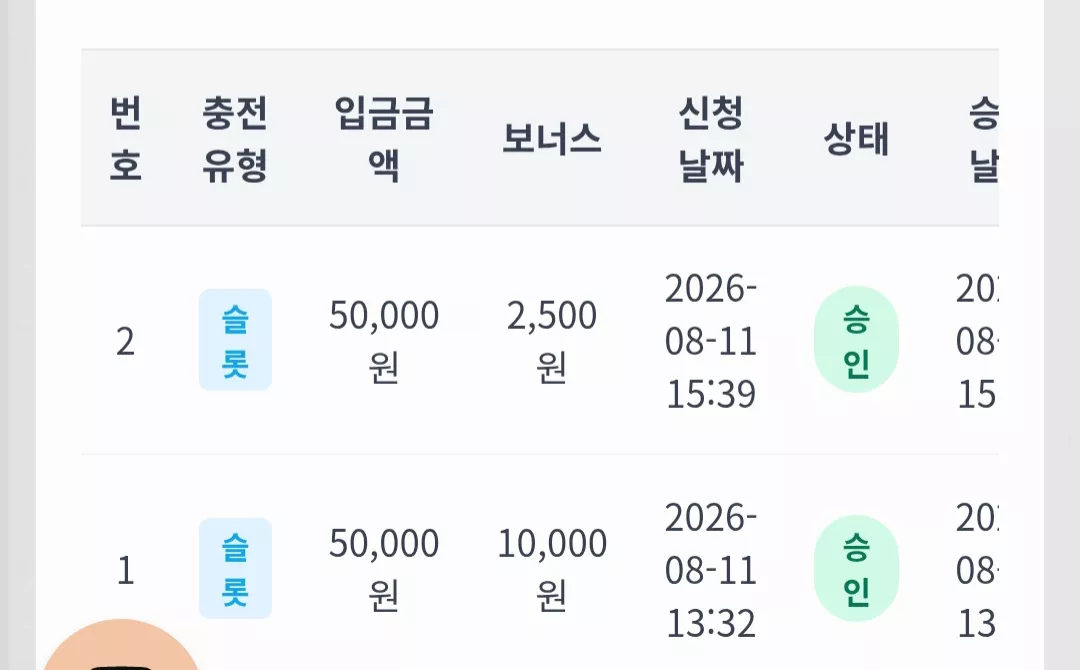Click the 보너스 column header

pyautogui.click(x=551, y=138)
